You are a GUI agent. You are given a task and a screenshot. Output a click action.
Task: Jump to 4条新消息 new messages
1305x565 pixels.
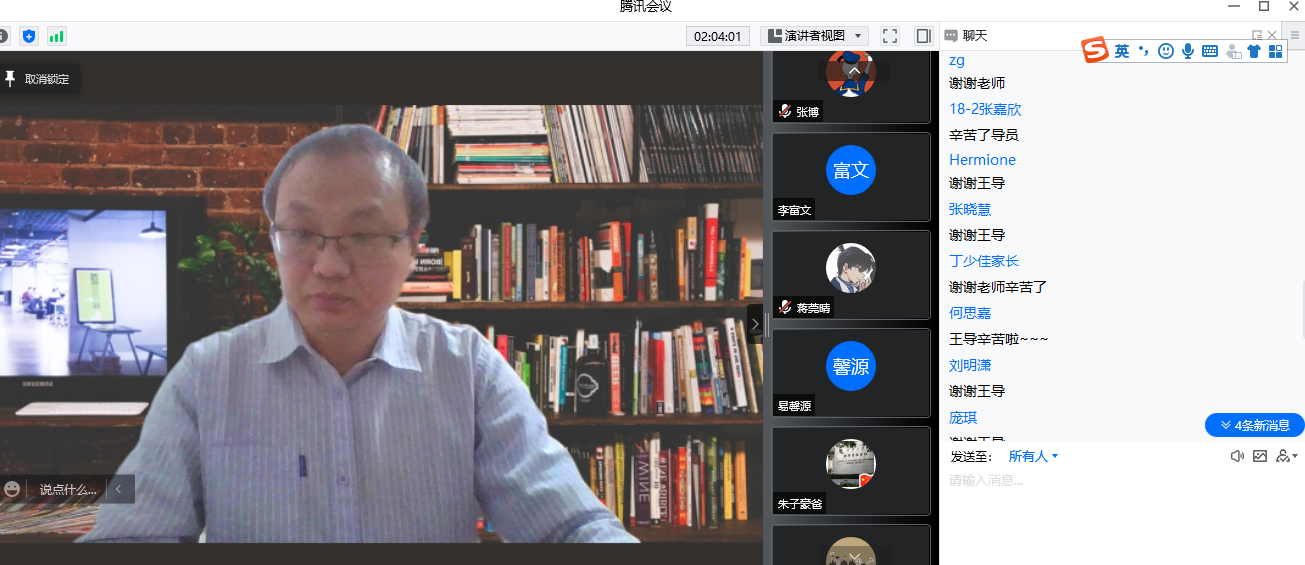click(1254, 425)
